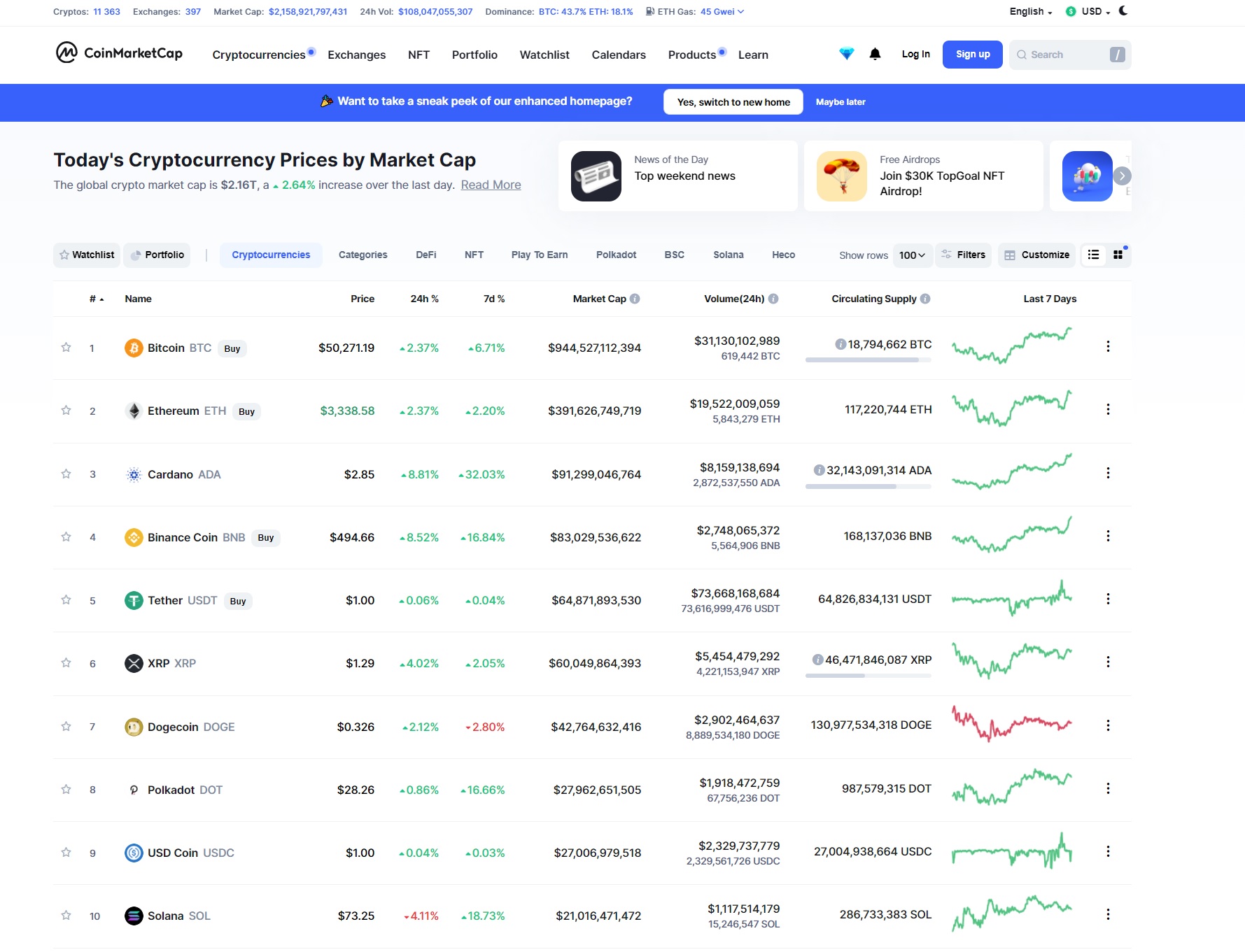This screenshot has height=952, width=1245.
Task: Open Bitcoin row three-dot menu
Action: pos(1108,346)
